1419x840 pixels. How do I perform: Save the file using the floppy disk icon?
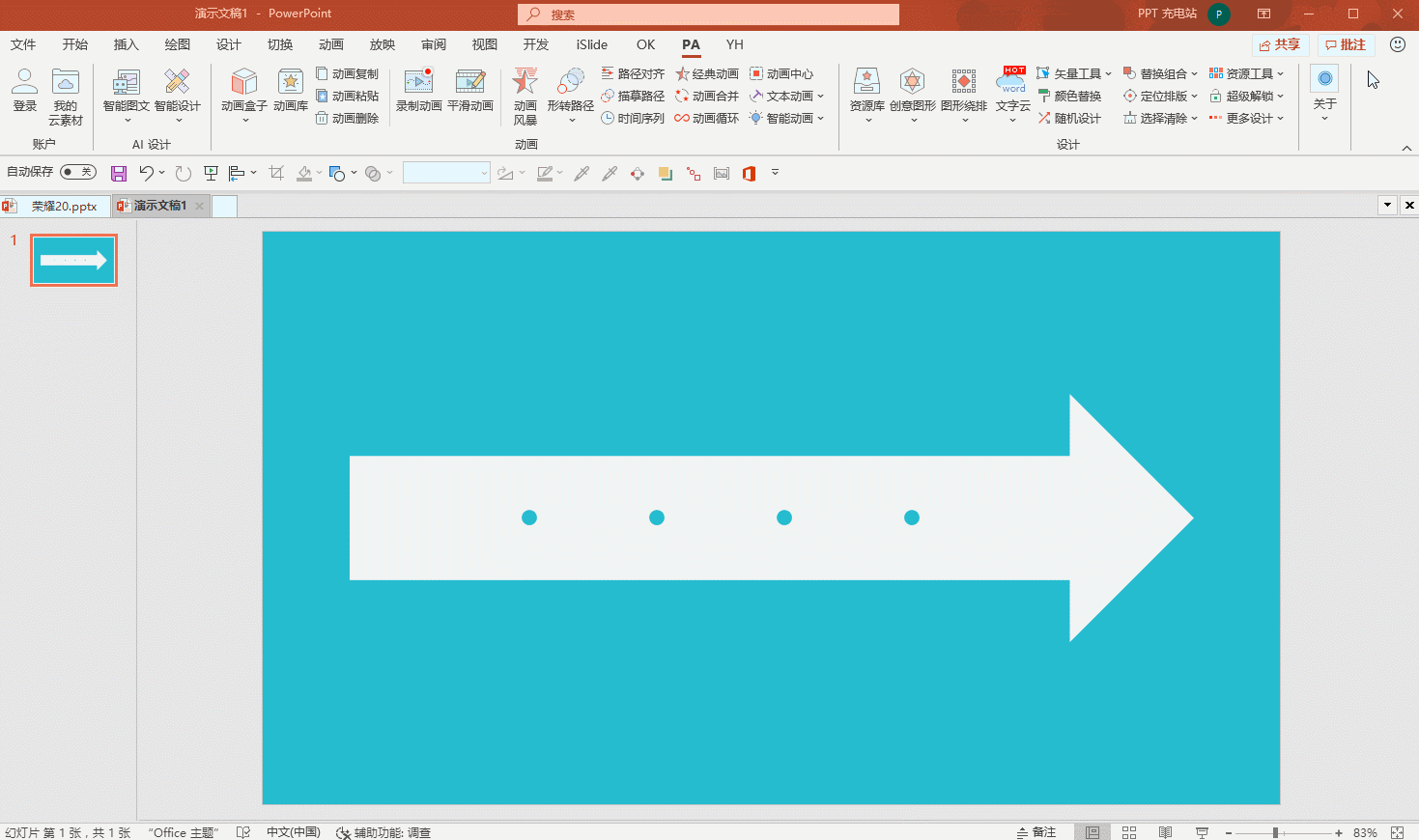pos(119,174)
